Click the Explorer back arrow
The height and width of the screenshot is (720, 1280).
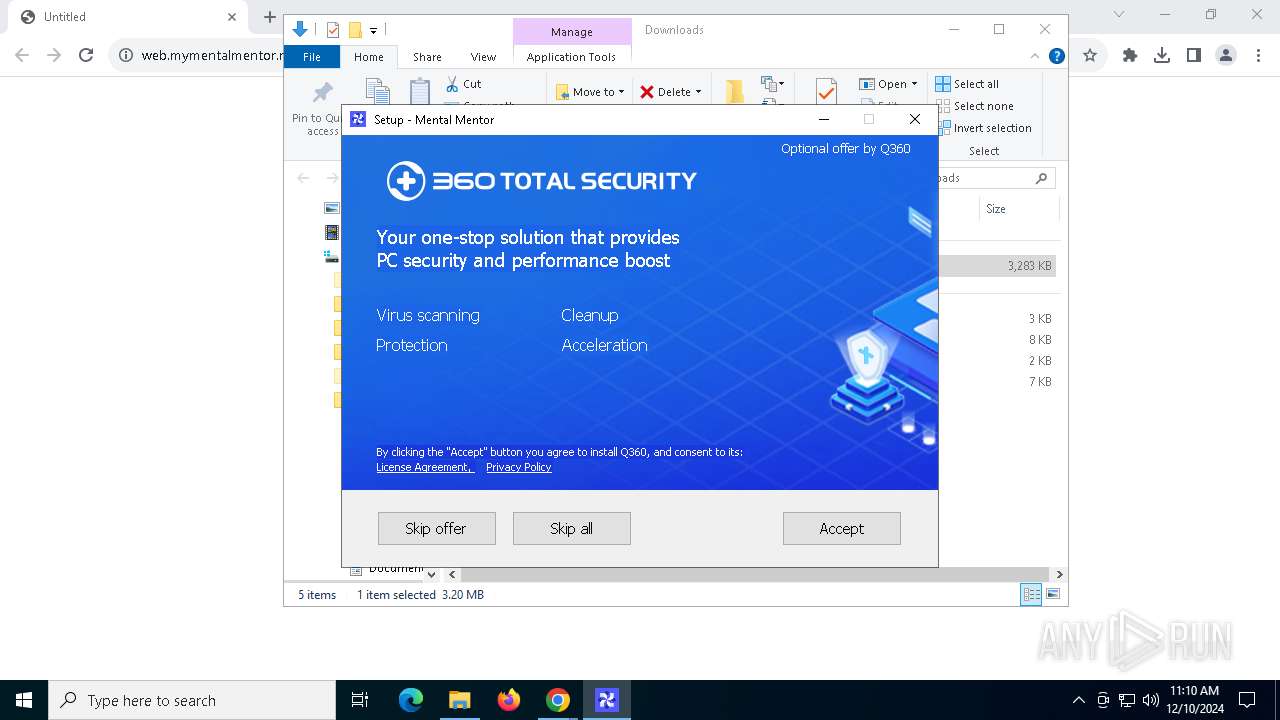(303, 178)
